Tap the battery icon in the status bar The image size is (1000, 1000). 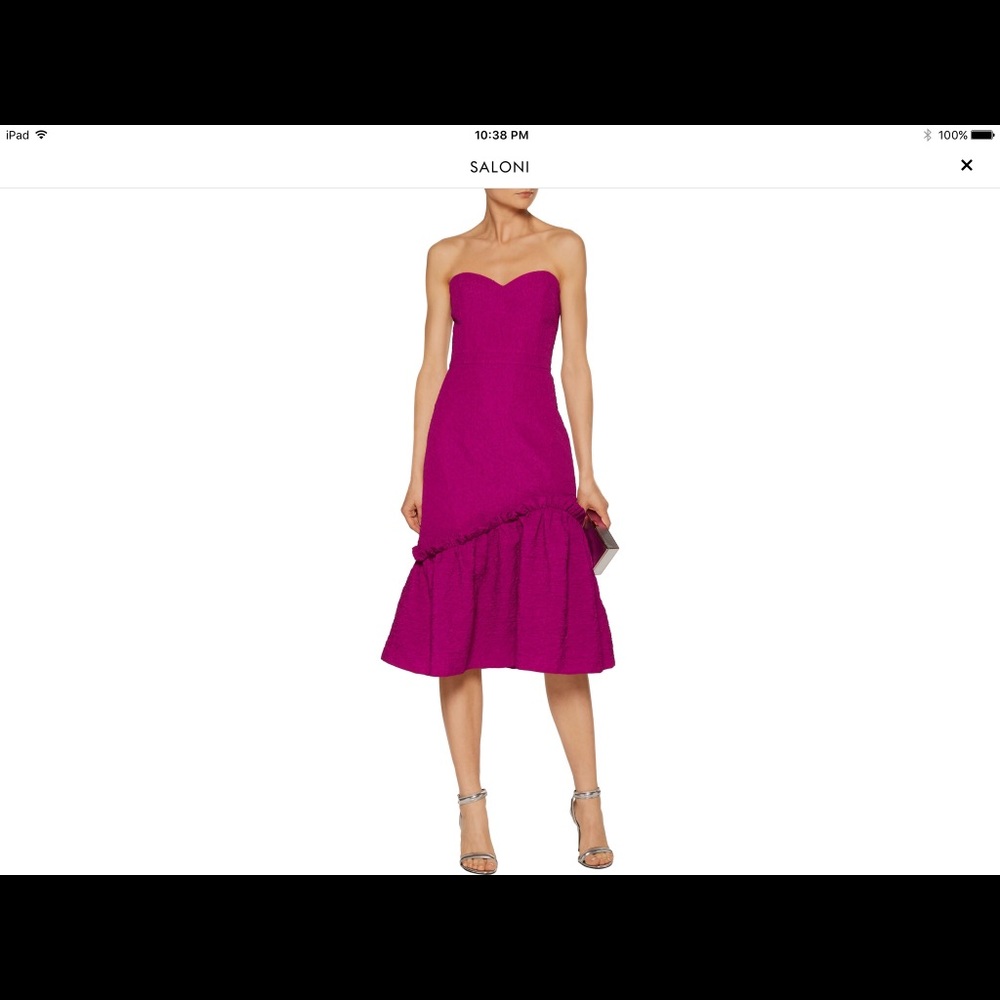pos(983,134)
